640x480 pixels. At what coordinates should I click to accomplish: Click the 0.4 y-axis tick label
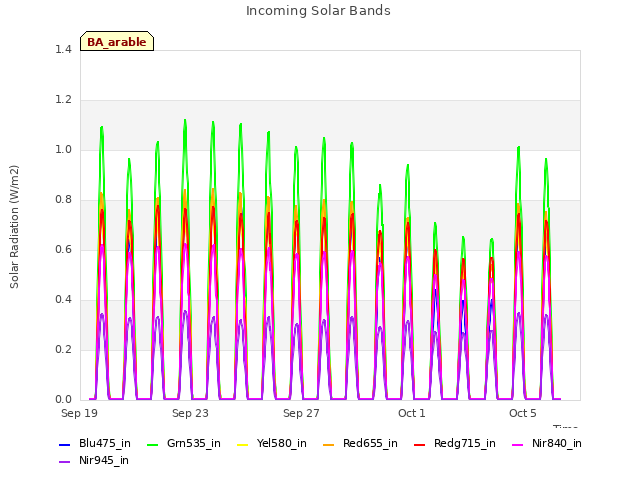pyautogui.click(x=63, y=300)
